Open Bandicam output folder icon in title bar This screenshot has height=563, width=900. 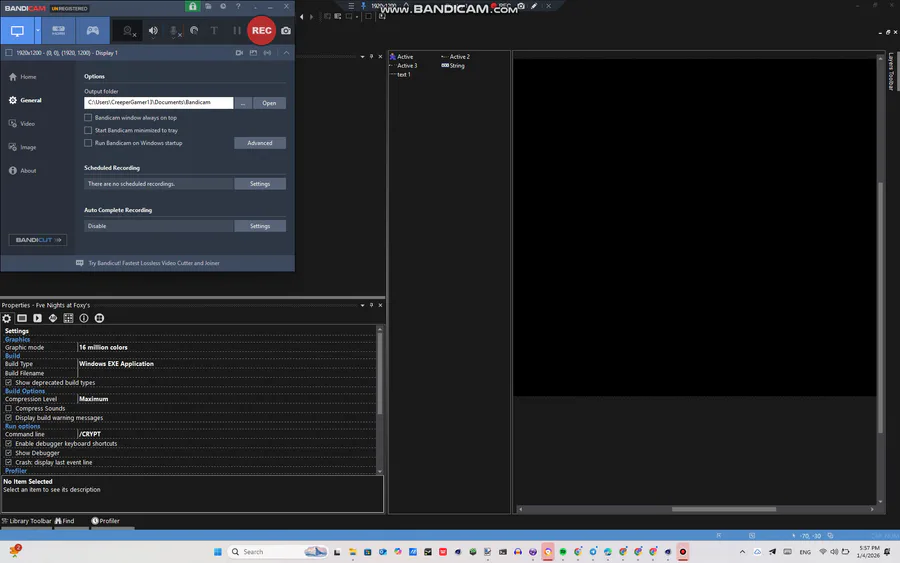208,6
